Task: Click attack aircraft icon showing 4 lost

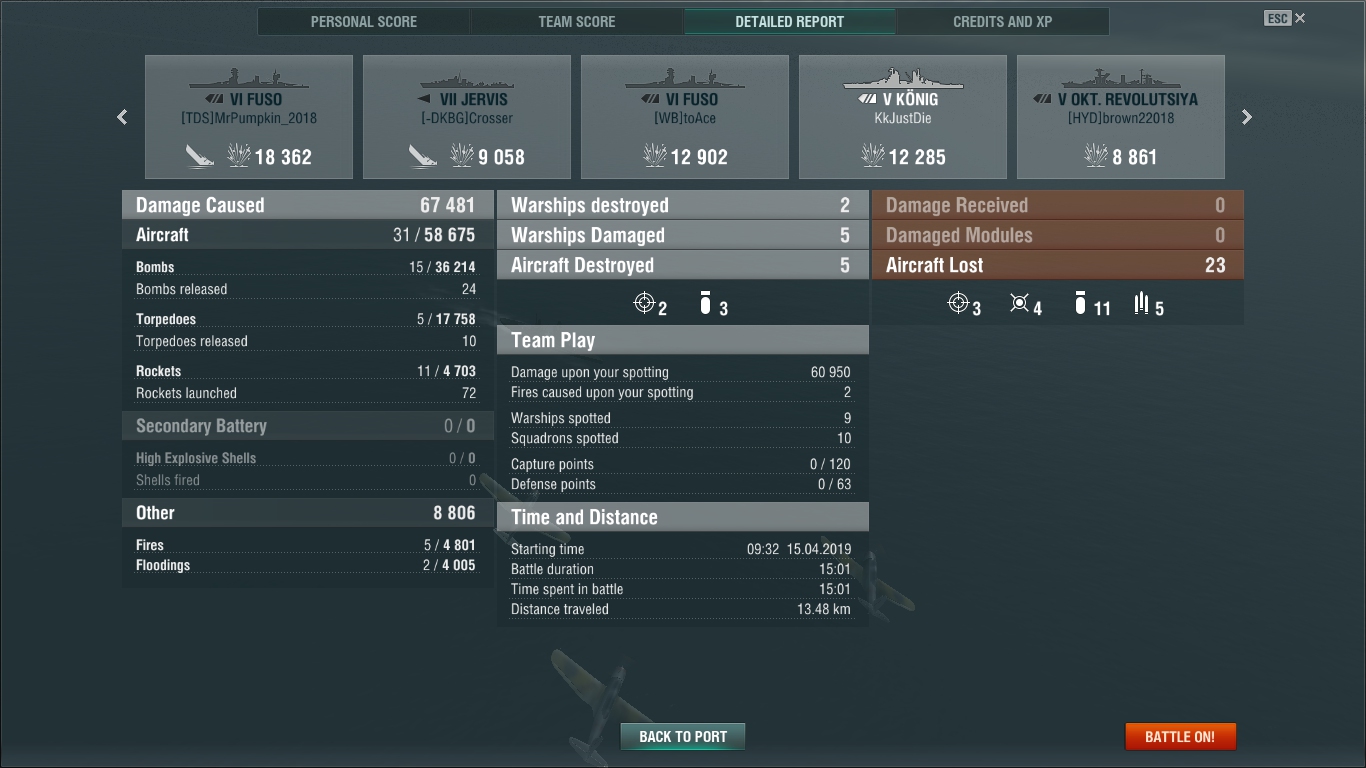Action: tap(1019, 303)
